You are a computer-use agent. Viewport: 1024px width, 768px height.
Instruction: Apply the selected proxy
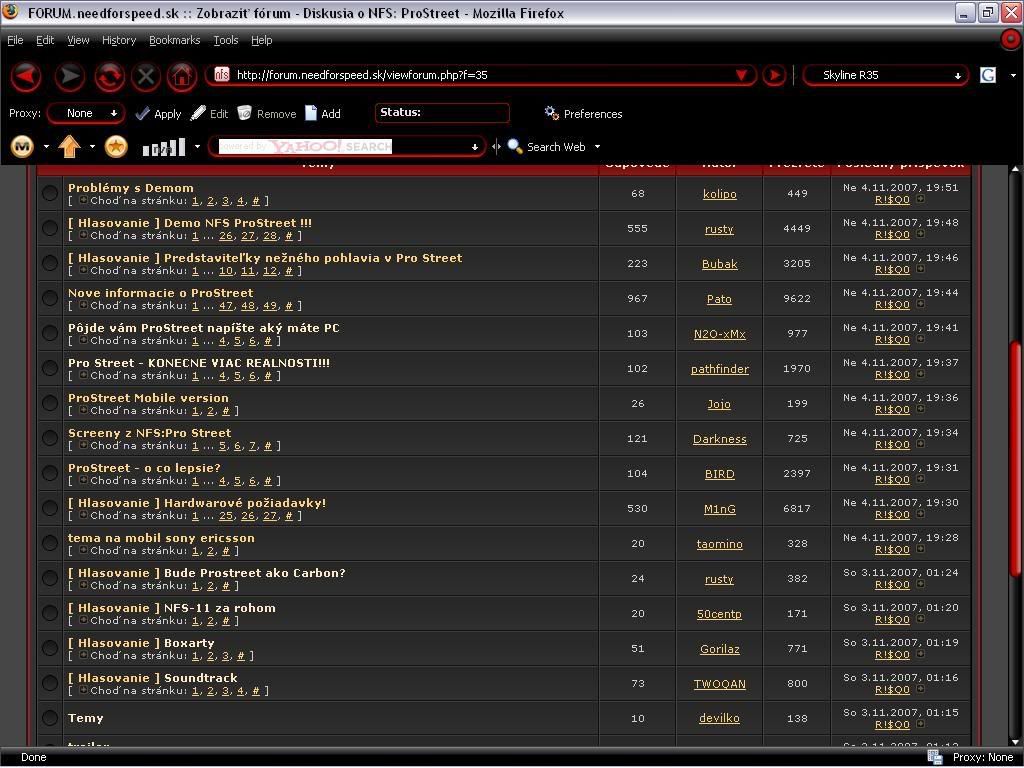coord(158,114)
